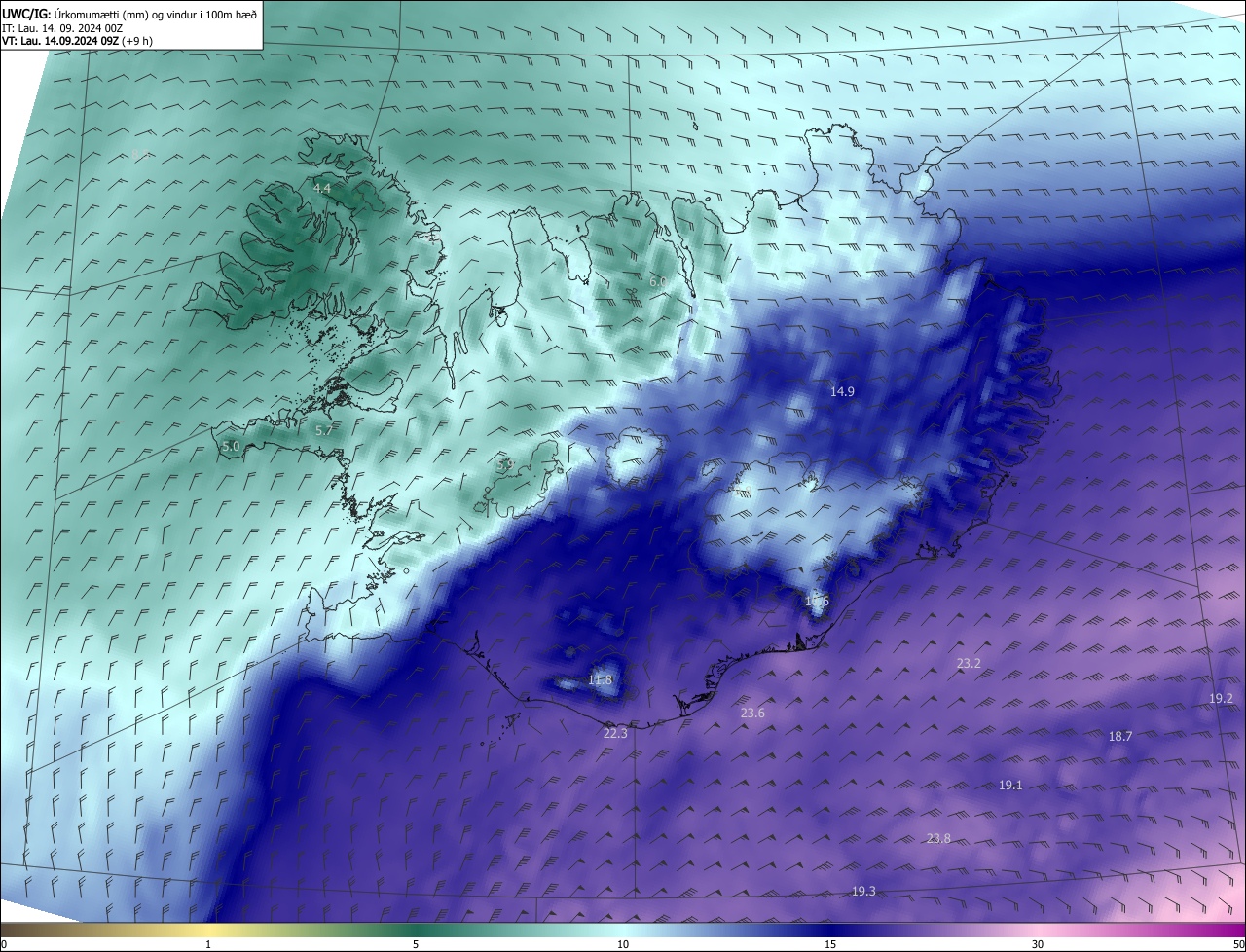Click the 23.6 value label
The image size is (1246, 952).
[x=752, y=714]
